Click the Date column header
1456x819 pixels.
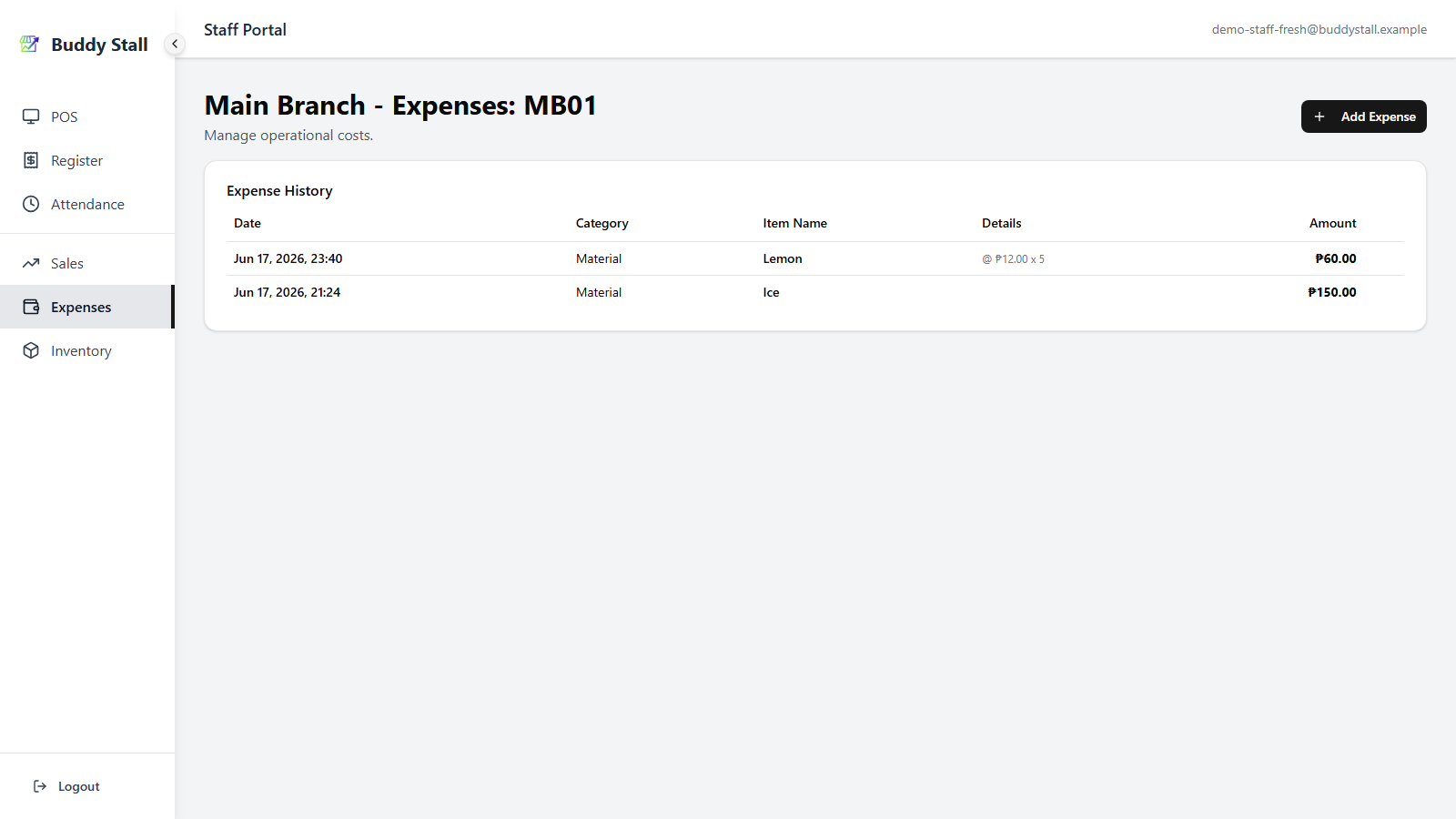(x=248, y=223)
